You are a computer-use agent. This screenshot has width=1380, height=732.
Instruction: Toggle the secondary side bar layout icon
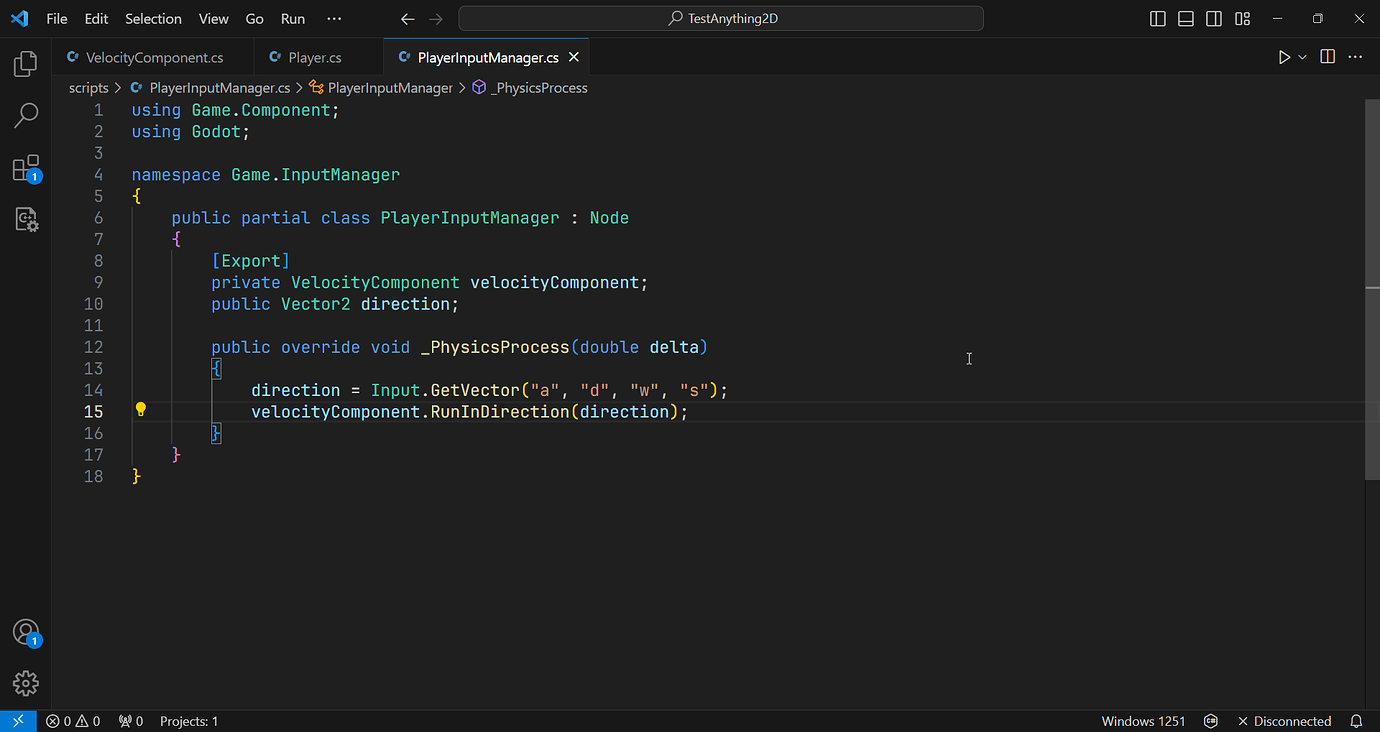(1214, 19)
